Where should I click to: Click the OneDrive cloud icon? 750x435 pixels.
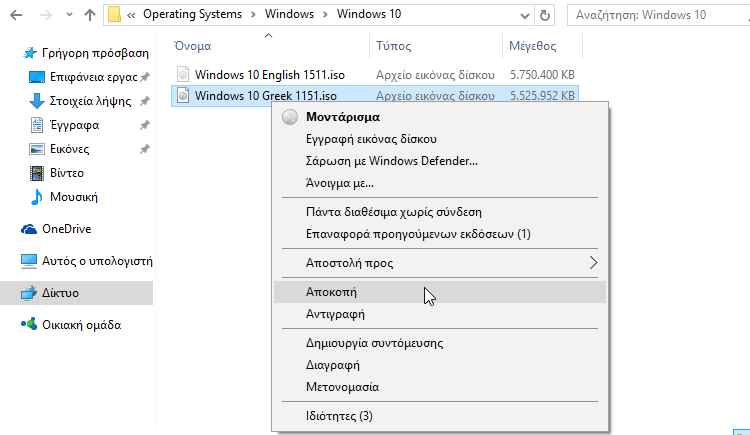(x=29, y=229)
